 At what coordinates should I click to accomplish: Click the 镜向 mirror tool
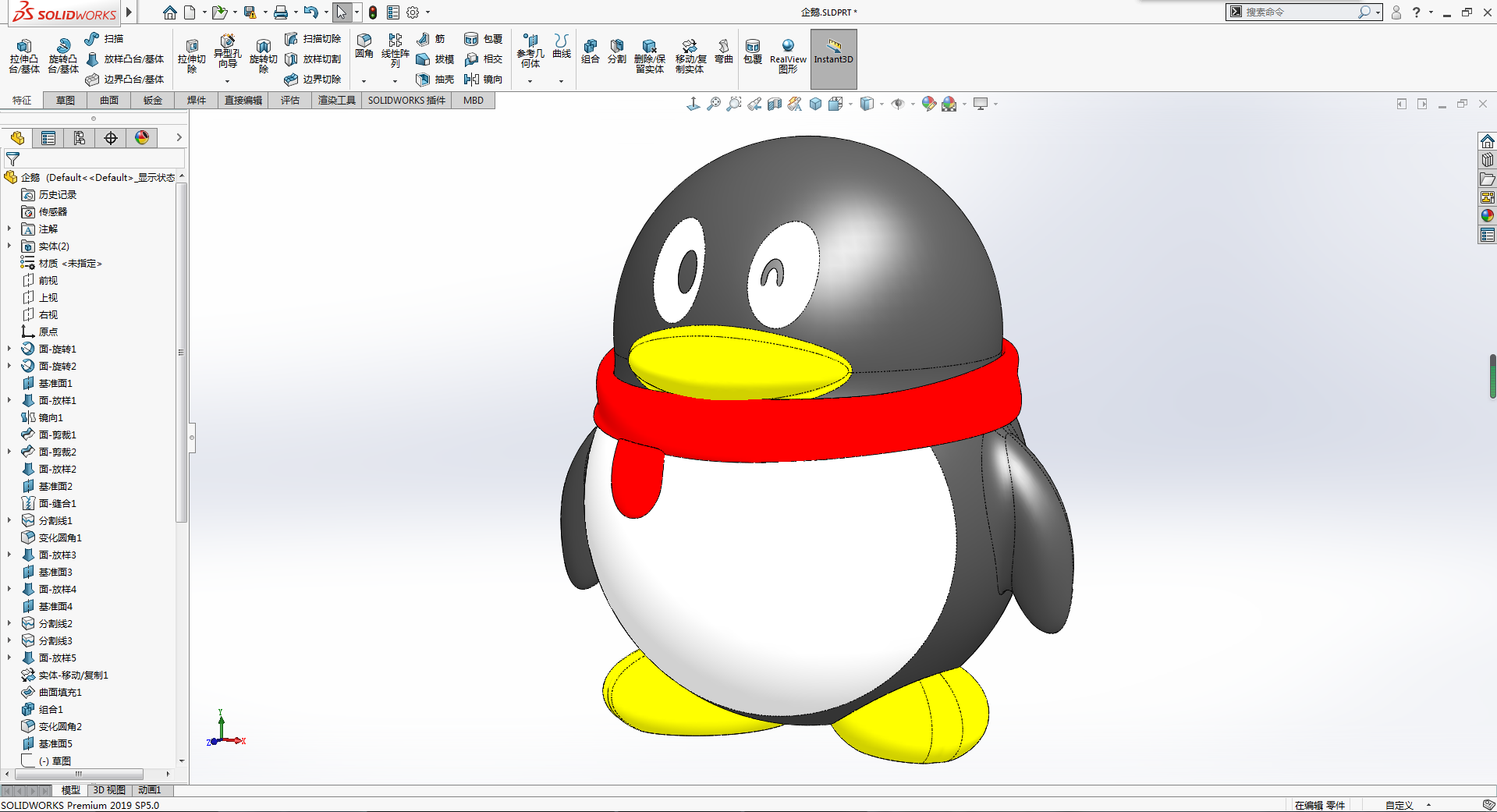click(x=484, y=79)
